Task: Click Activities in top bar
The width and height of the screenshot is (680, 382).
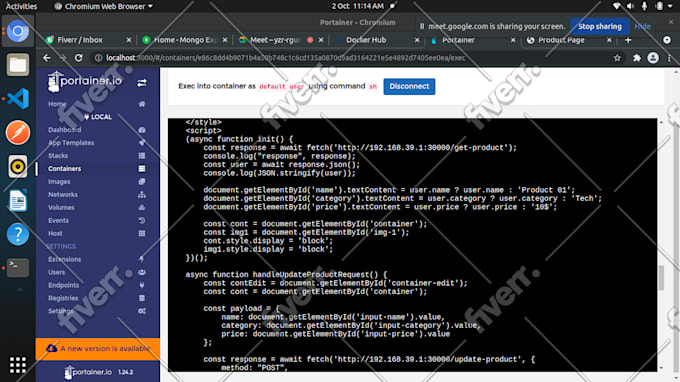Action: tap(21, 6)
